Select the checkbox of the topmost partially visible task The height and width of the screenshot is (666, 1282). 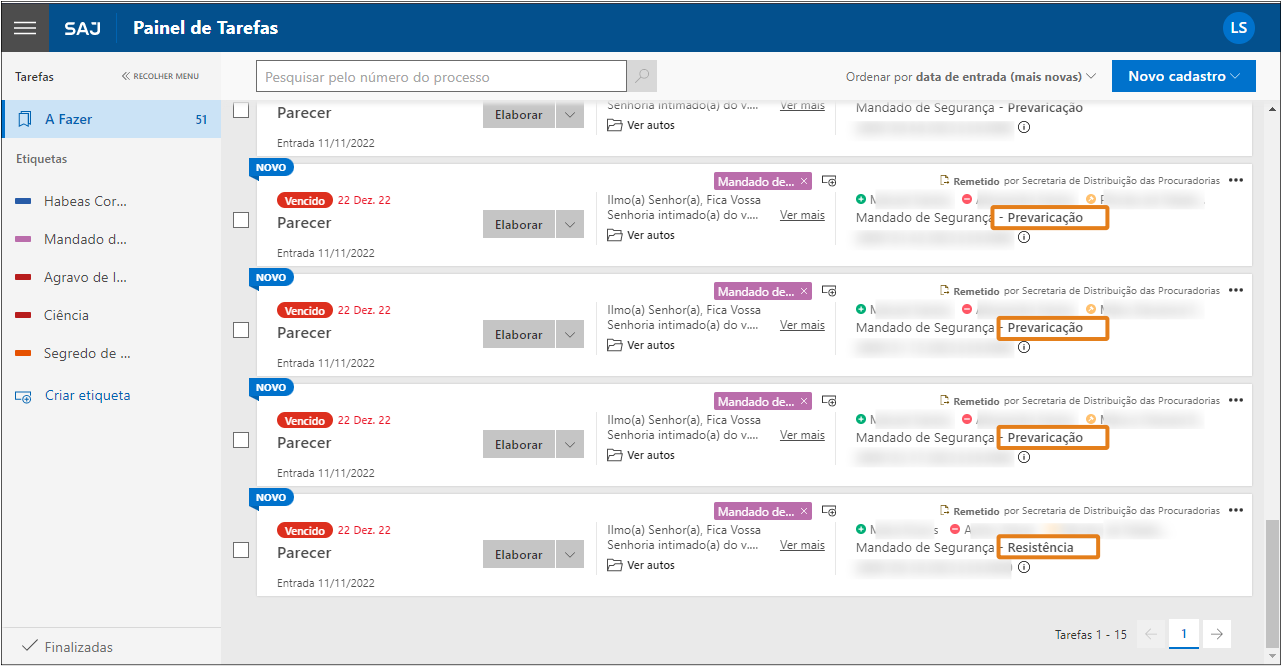(241, 110)
